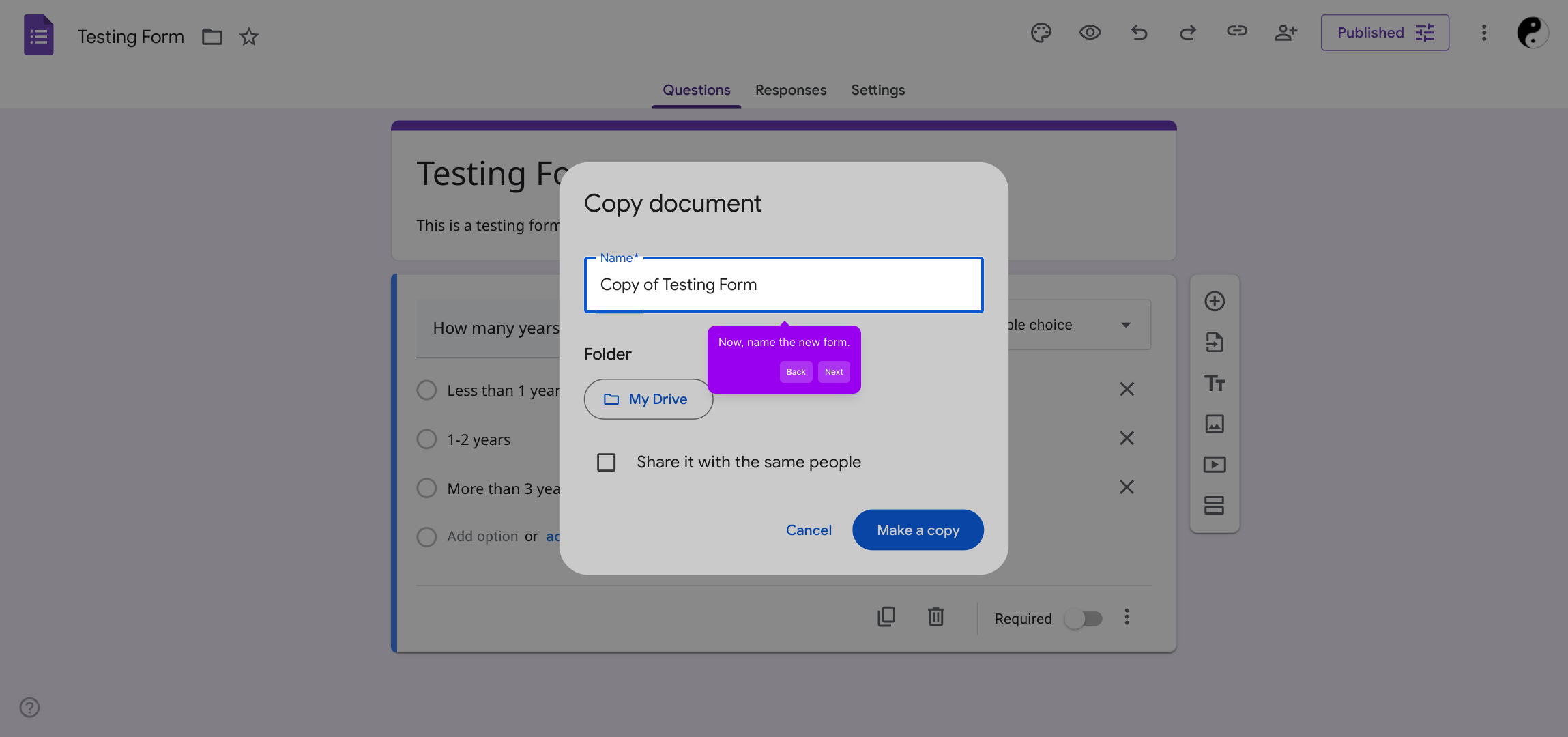Open the Google Forms home icon
This screenshot has width=1568, height=737.
[x=39, y=35]
